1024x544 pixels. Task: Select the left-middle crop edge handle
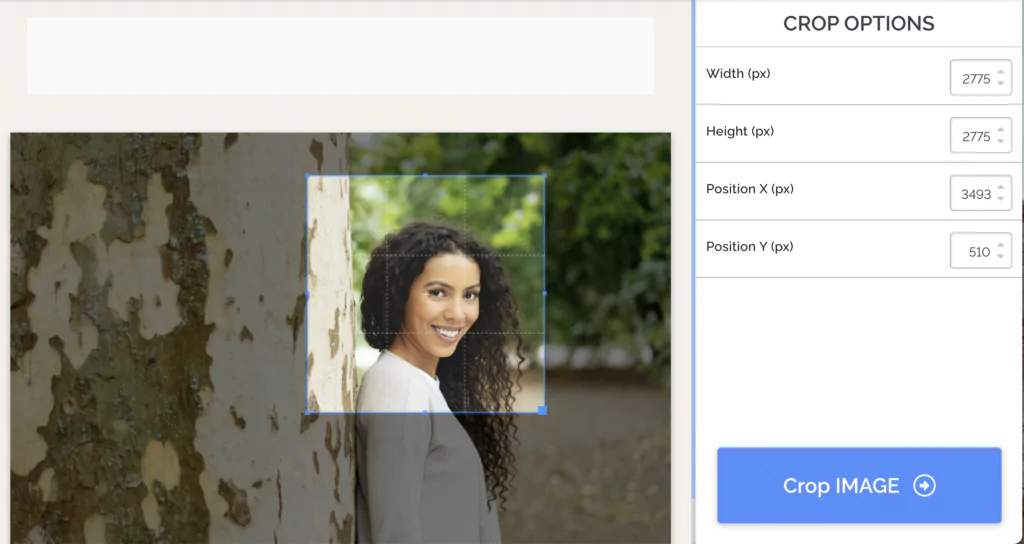(308, 294)
